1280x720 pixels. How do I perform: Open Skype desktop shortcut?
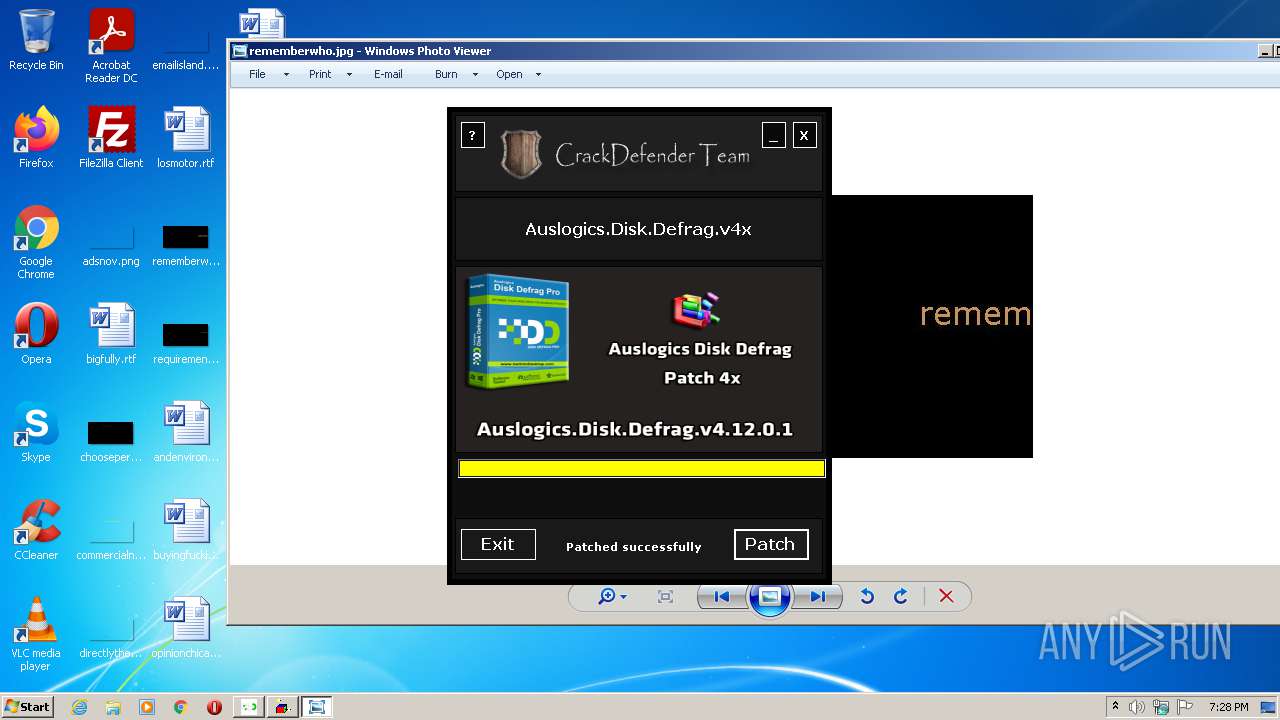36,432
